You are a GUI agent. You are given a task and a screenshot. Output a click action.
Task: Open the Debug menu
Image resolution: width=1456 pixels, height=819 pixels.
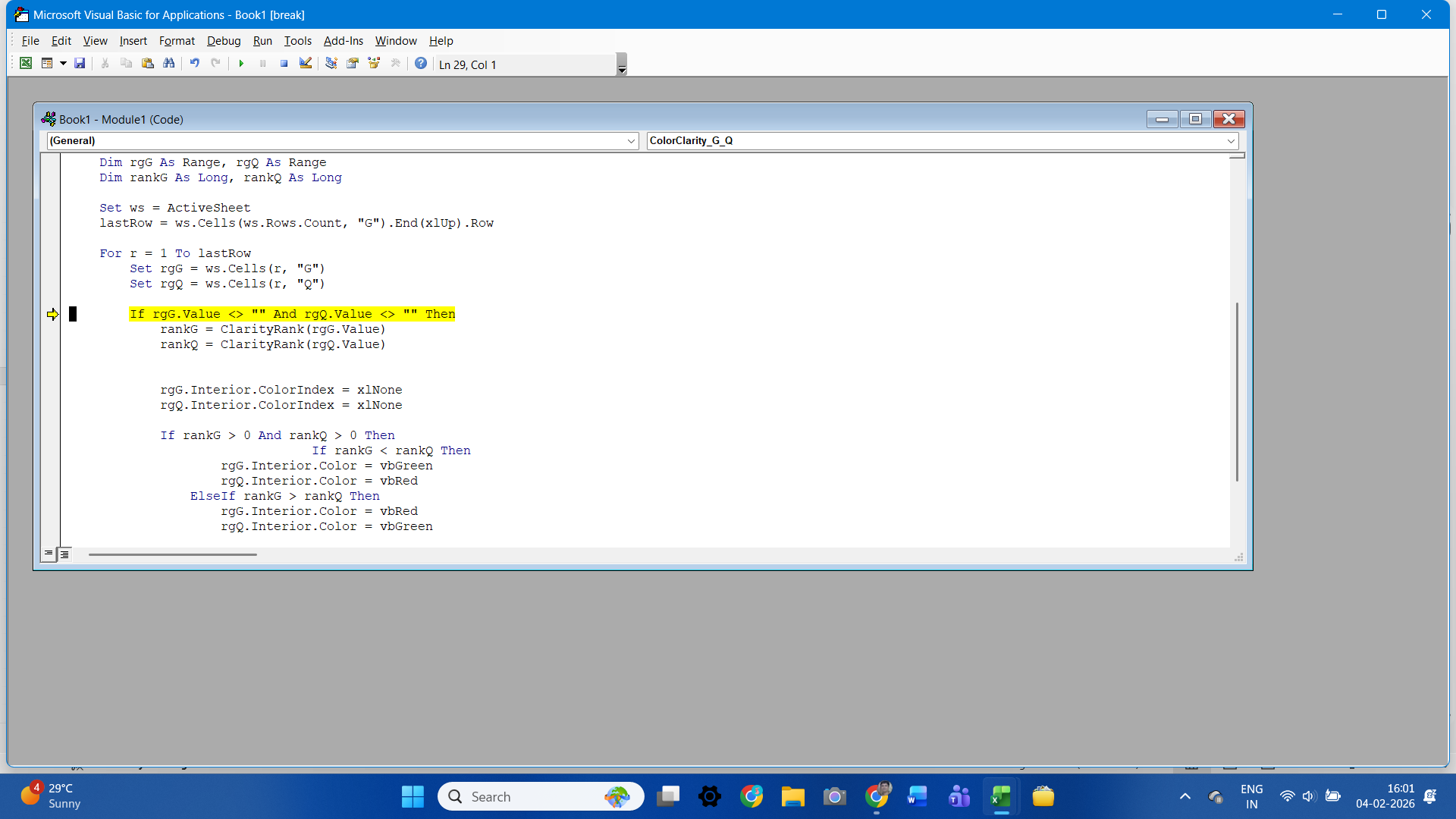click(224, 41)
